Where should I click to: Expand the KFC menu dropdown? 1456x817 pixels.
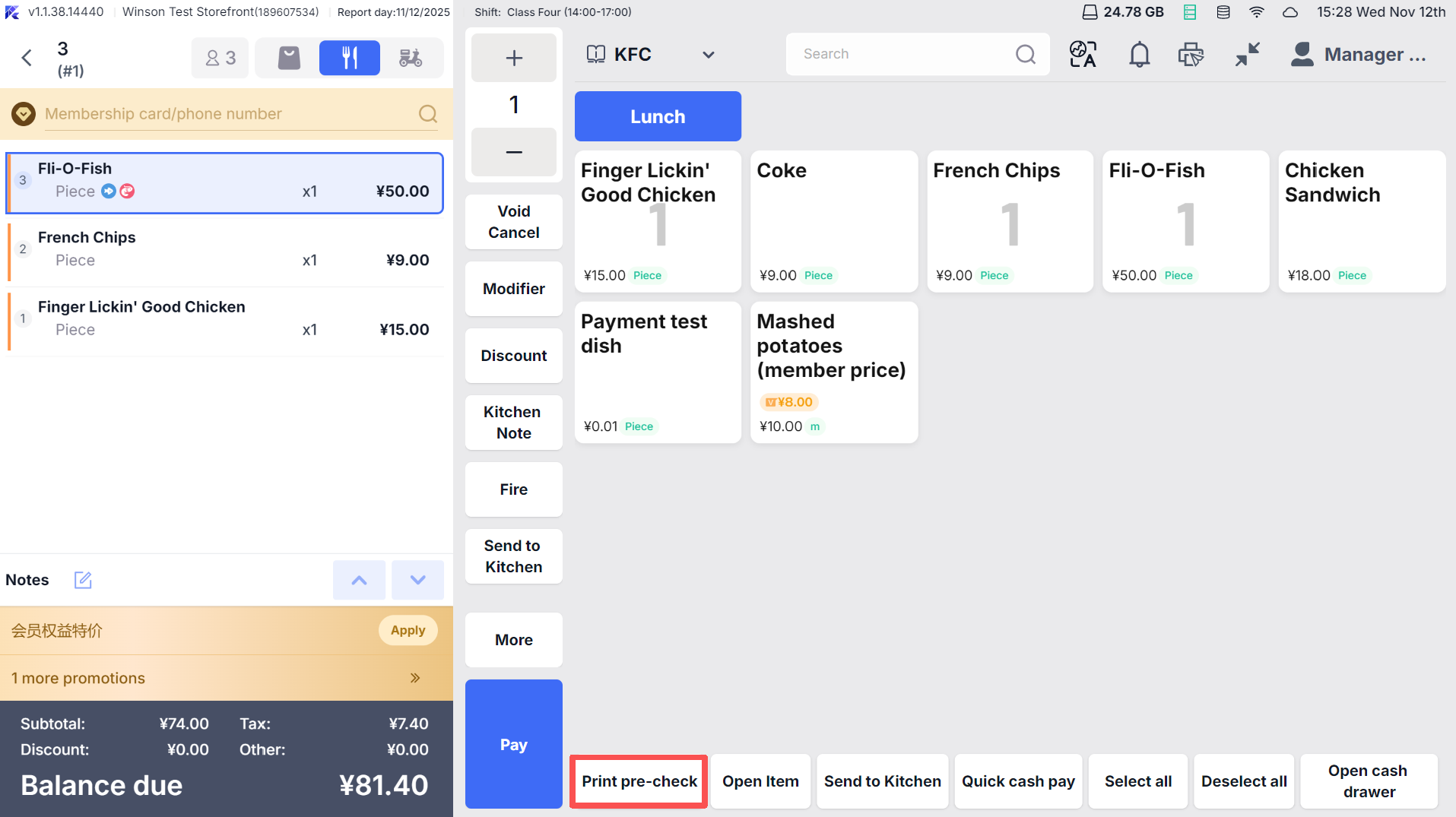[x=708, y=55]
